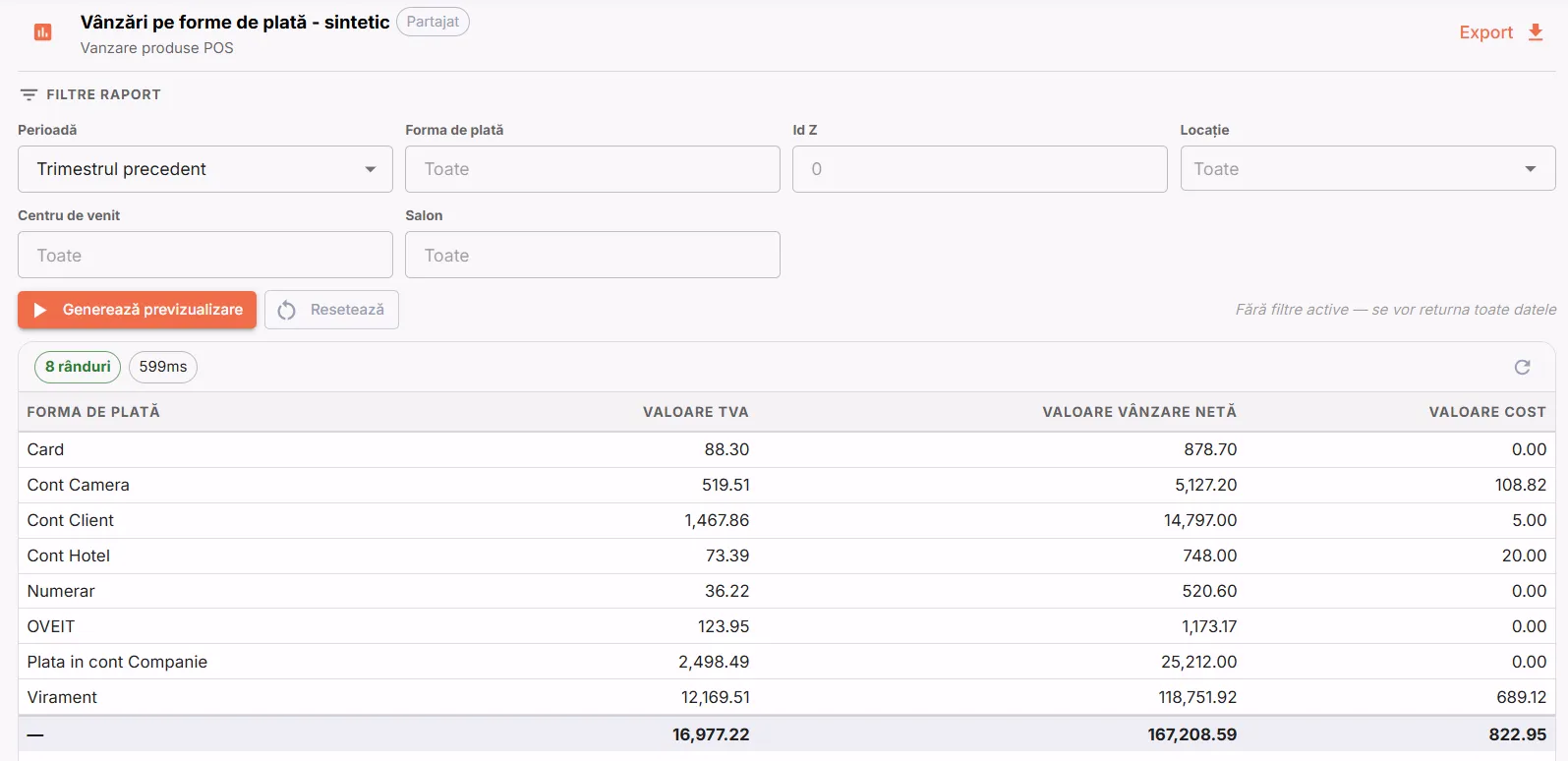
Task: Click the filter lines icon beside FILTRE RAPORT
Action: click(29, 94)
